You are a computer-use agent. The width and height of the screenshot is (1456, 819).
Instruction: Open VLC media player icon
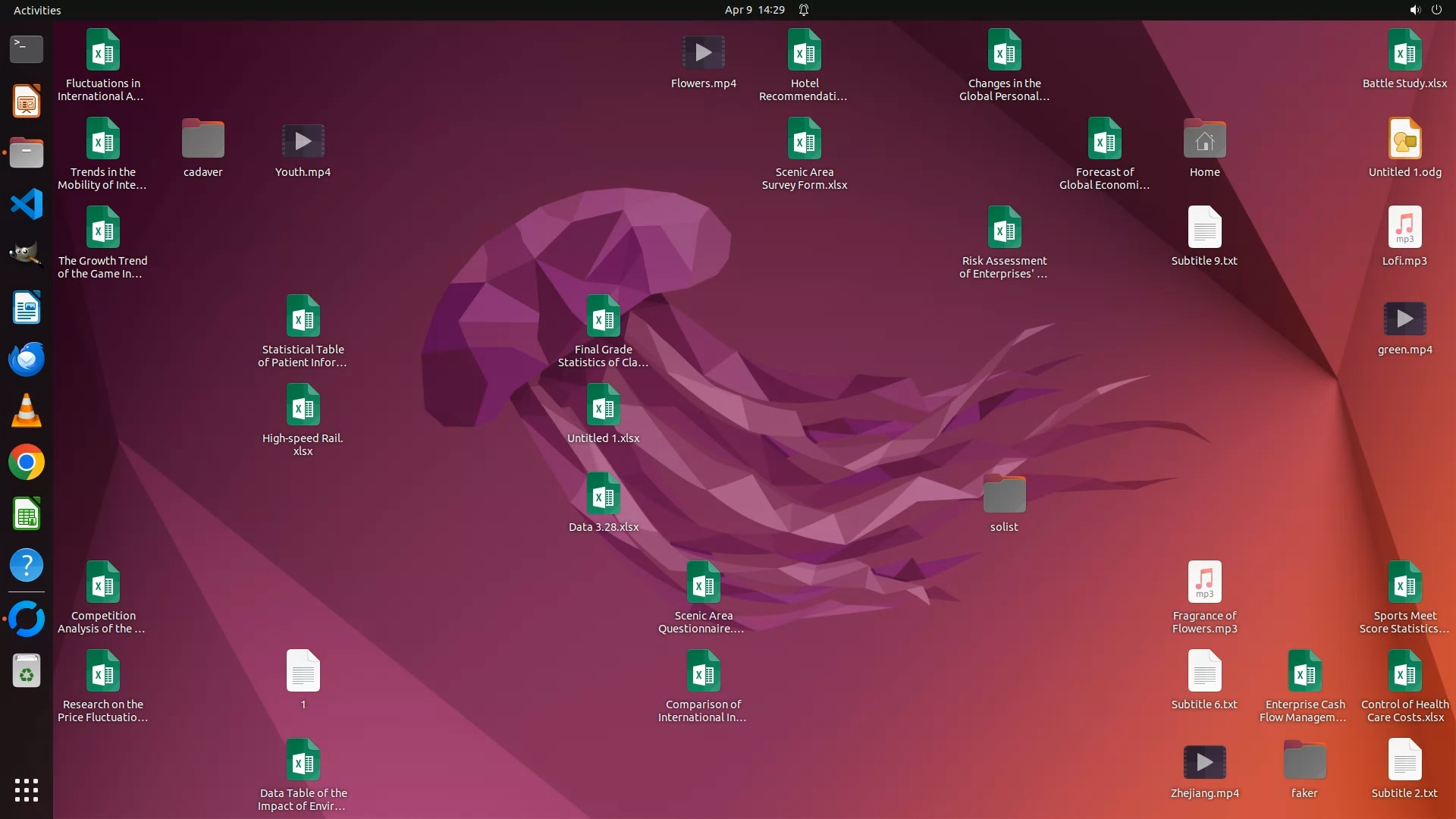tap(27, 411)
